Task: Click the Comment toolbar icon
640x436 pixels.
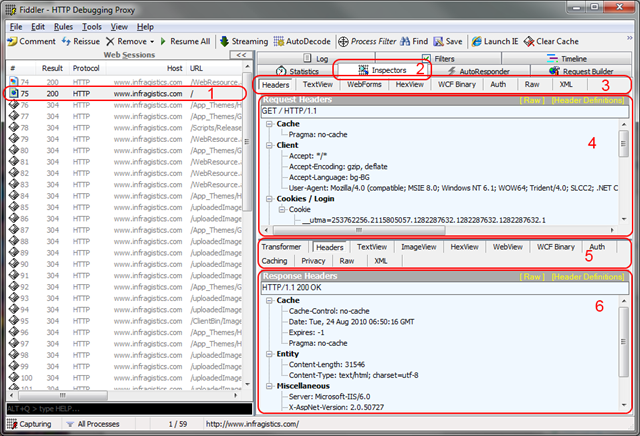Action: pyautogui.click(x=12, y=41)
